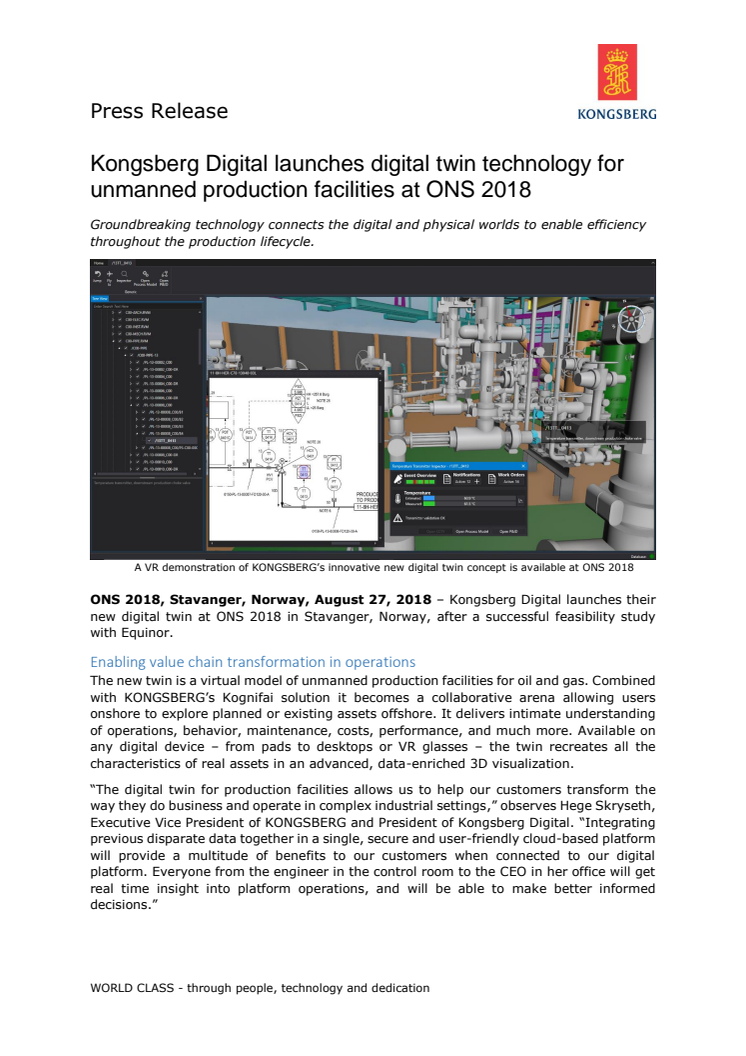Click the Estimated temperature blue bar
746x1056 pixels.
coord(429,498)
